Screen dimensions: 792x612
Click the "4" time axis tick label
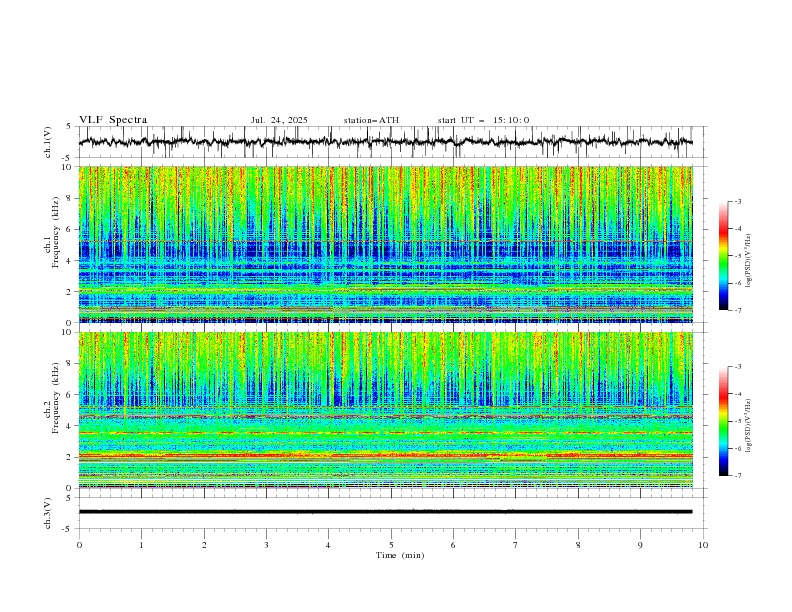pyautogui.click(x=329, y=545)
